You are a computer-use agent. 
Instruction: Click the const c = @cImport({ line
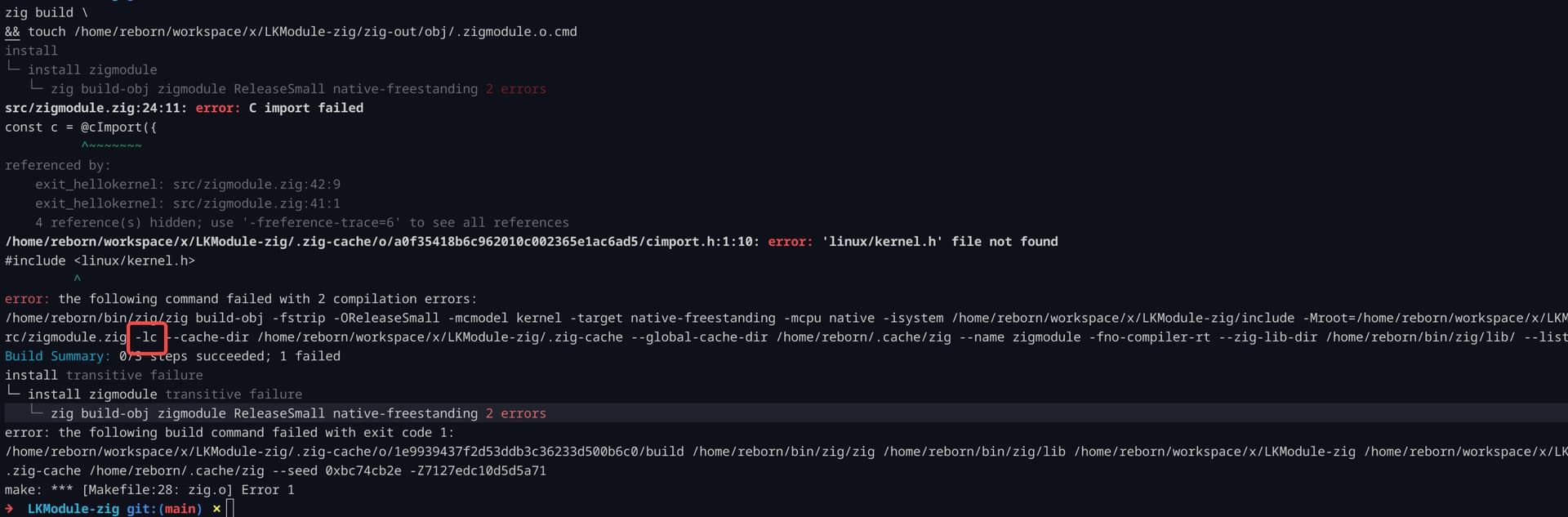click(x=81, y=127)
